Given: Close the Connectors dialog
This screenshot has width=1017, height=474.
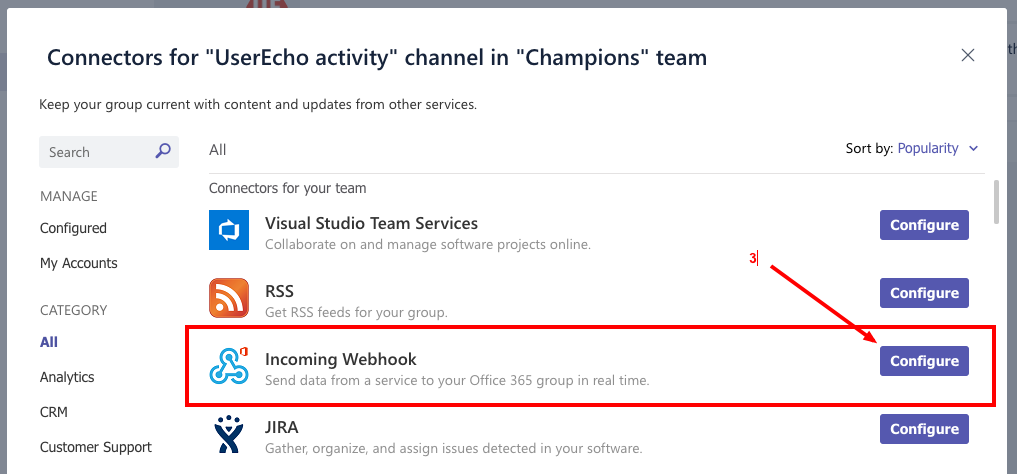Looking at the screenshot, I should (968, 55).
